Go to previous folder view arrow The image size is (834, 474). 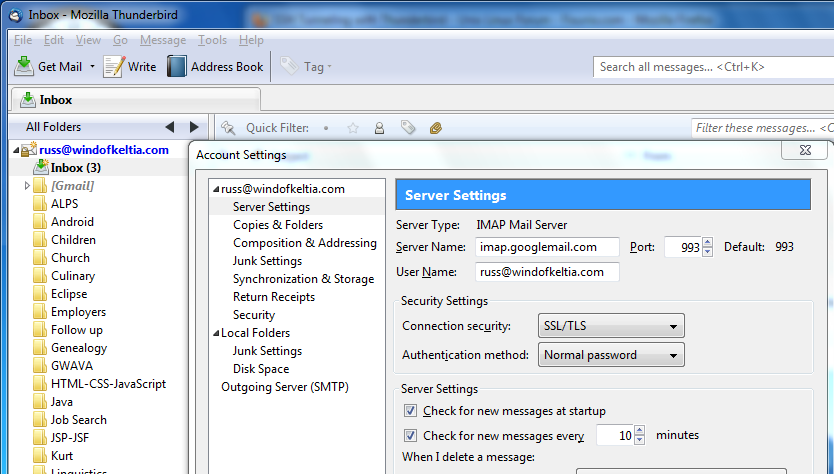[170, 127]
